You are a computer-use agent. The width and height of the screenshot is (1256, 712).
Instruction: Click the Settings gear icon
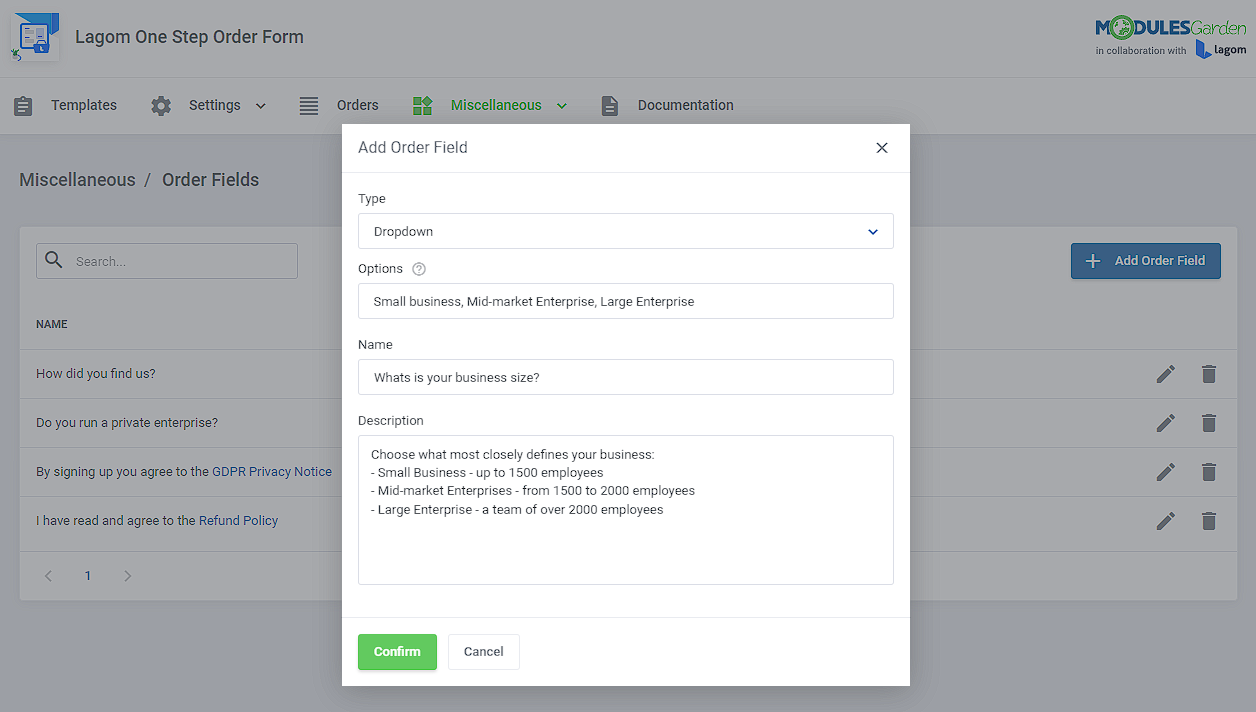coord(160,104)
